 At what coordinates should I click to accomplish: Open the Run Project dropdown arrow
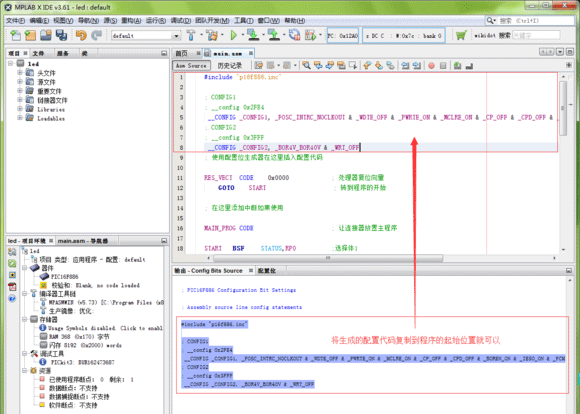(243, 36)
